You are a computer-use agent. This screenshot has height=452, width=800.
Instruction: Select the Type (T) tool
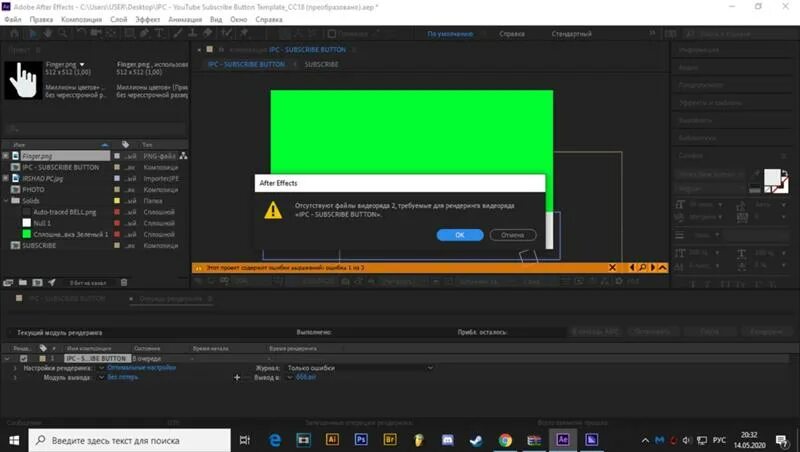tap(159, 34)
